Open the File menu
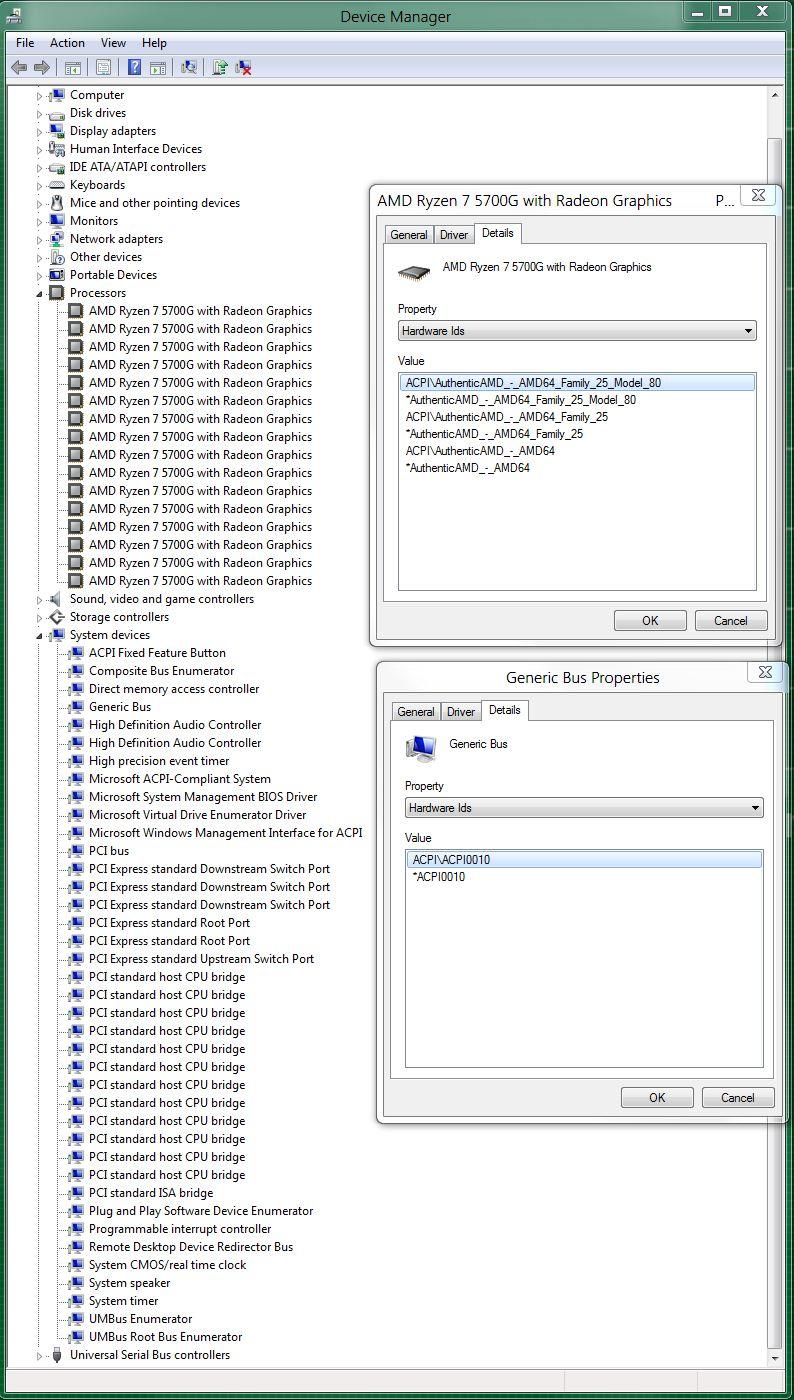 point(25,43)
